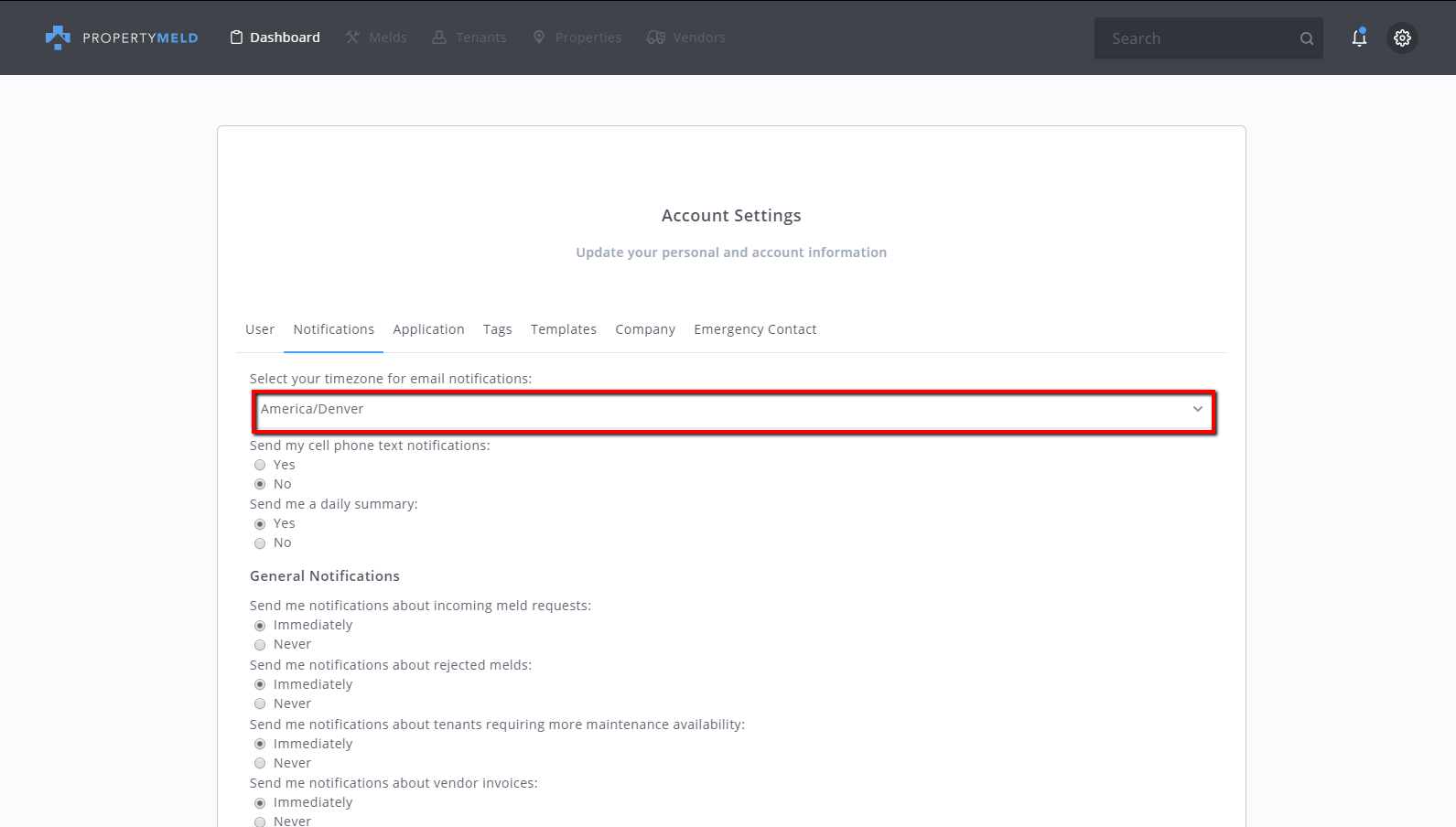Open the notifications bell
1456x827 pixels.
(x=1359, y=38)
